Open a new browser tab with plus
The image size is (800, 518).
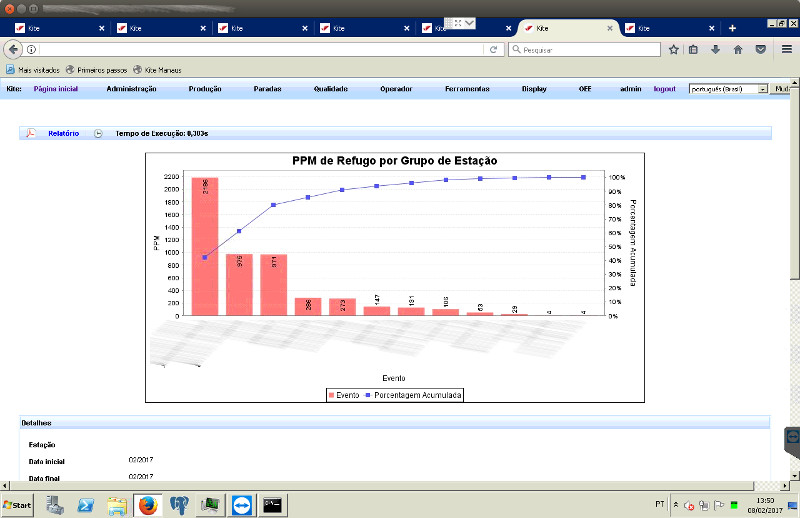point(732,28)
